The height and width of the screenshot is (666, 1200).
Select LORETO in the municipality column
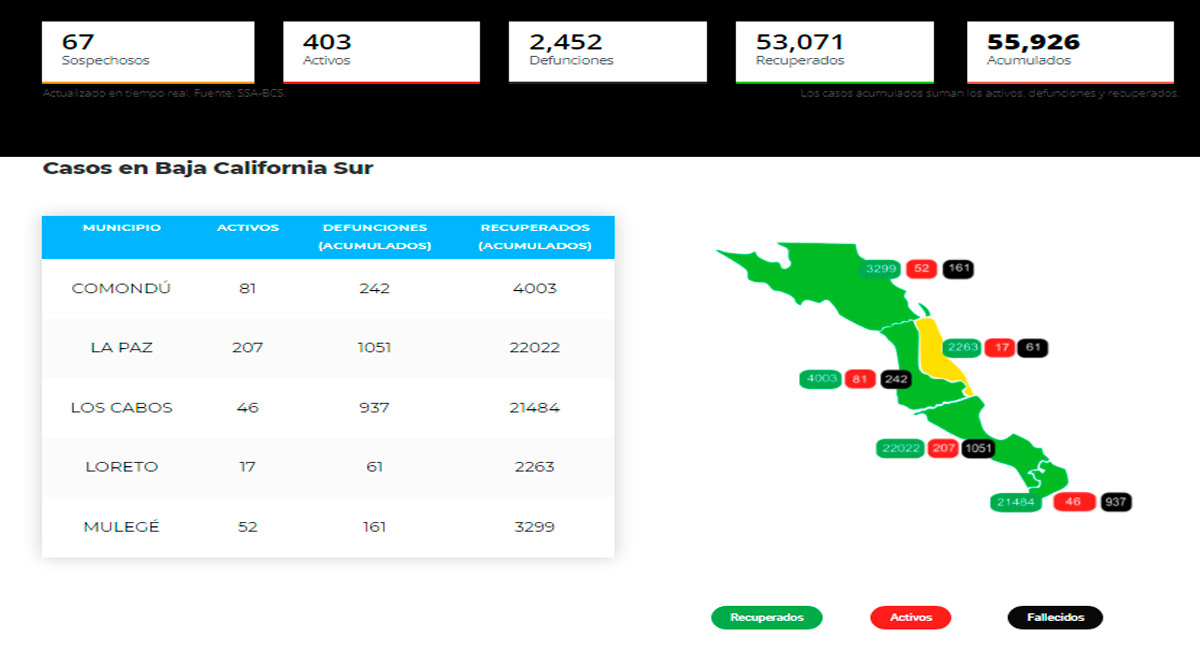[x=122, y=467]
